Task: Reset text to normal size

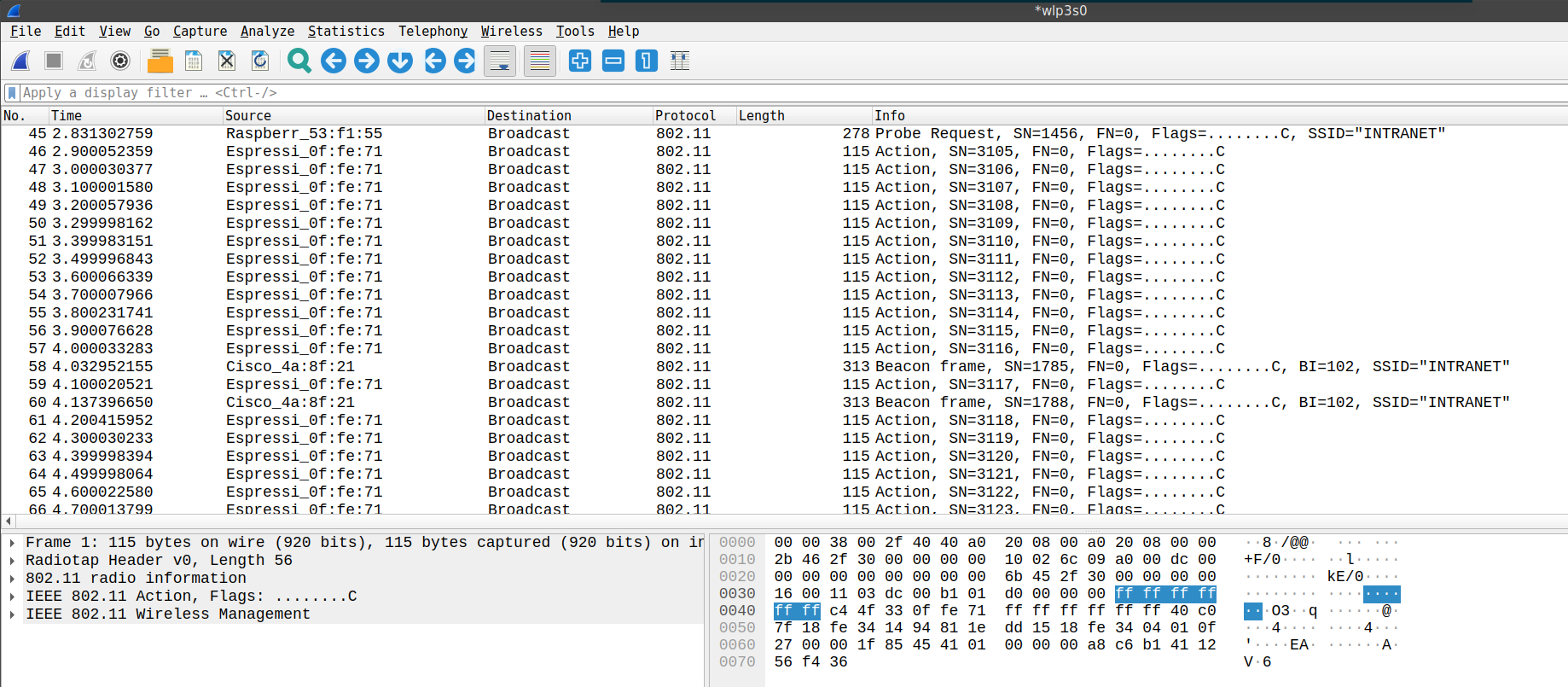Action: 647,61
